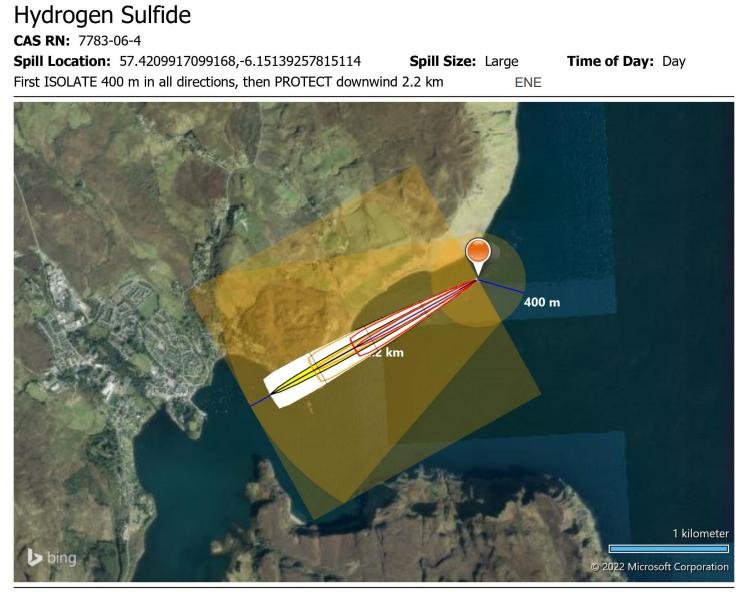The width and height of the screenshot is (739, 592).
Task: Click the ENE wind direction text
Action: (527, 82)
